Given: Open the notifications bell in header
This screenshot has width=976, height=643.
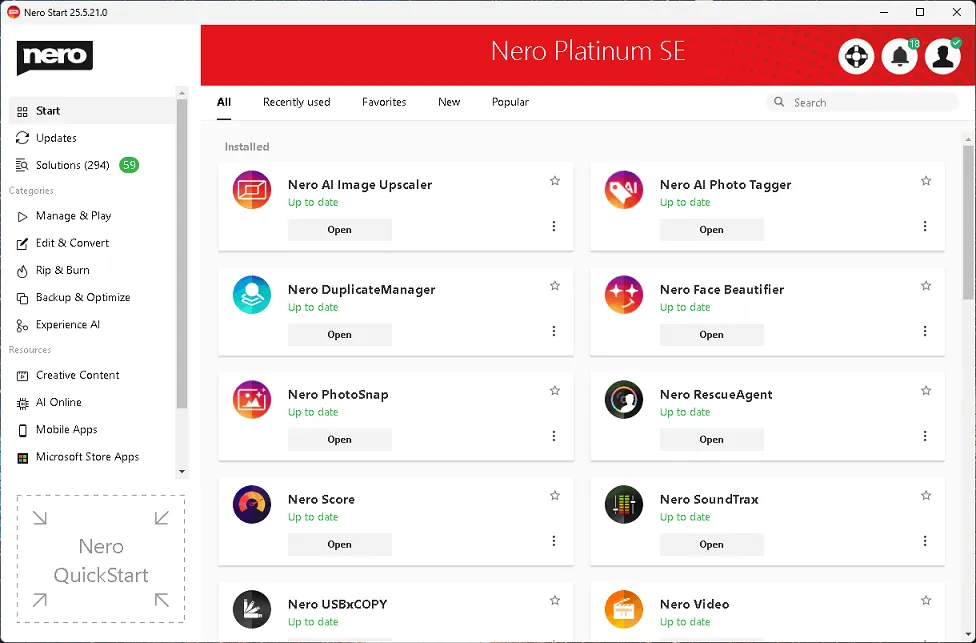Looking at the screenshot, I should coord(899,57).
